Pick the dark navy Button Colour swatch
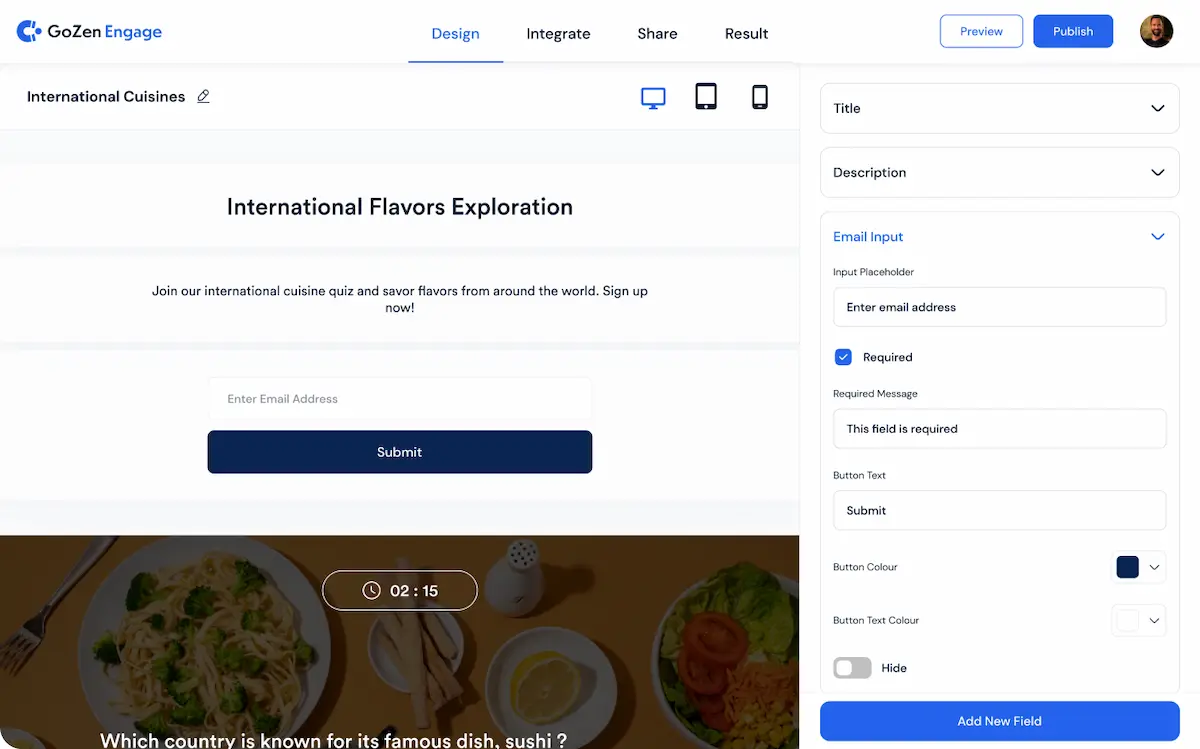 pyautogui.click(x=1127, y=567)
